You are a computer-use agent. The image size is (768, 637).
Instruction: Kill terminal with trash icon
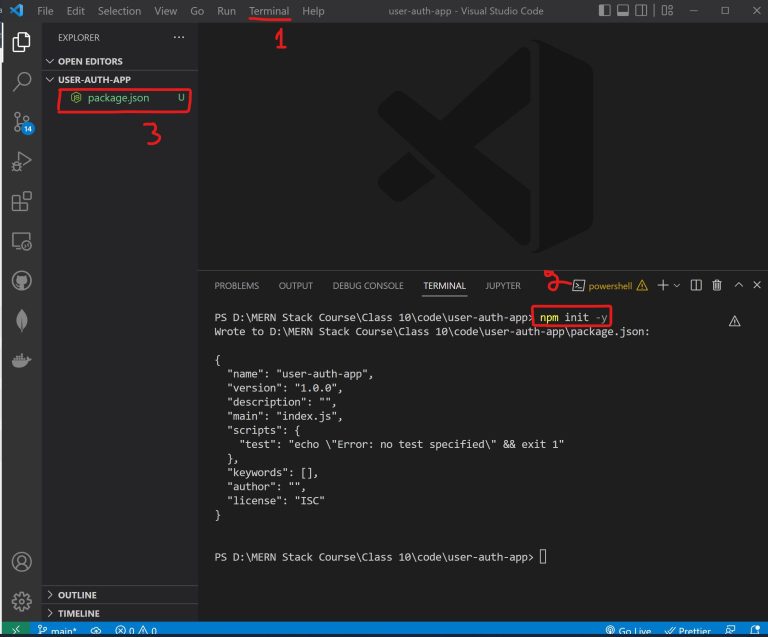pyautogui.click(x=717, y=285)
